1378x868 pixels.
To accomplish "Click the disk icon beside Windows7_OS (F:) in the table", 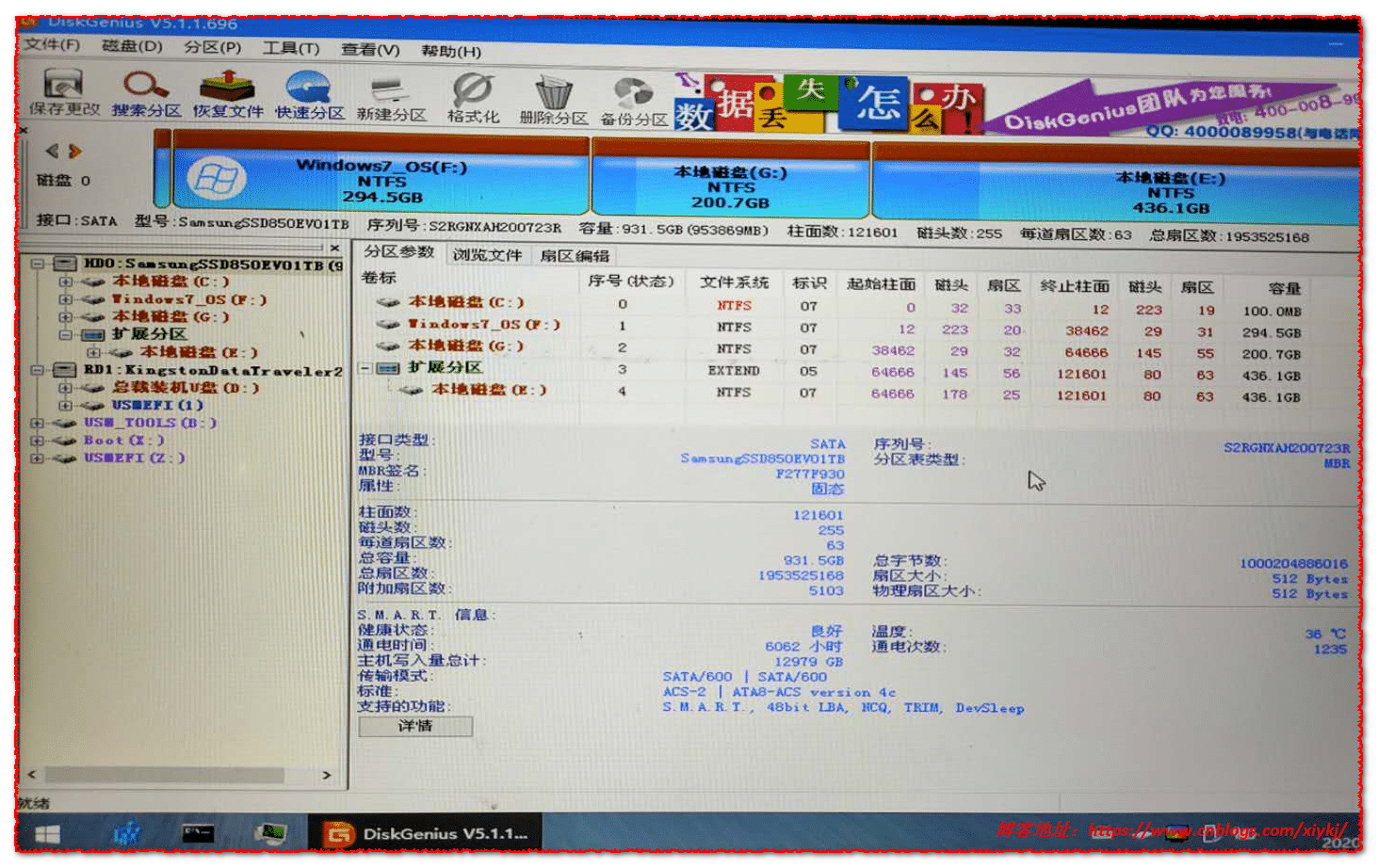I will [x=388, y=324].
